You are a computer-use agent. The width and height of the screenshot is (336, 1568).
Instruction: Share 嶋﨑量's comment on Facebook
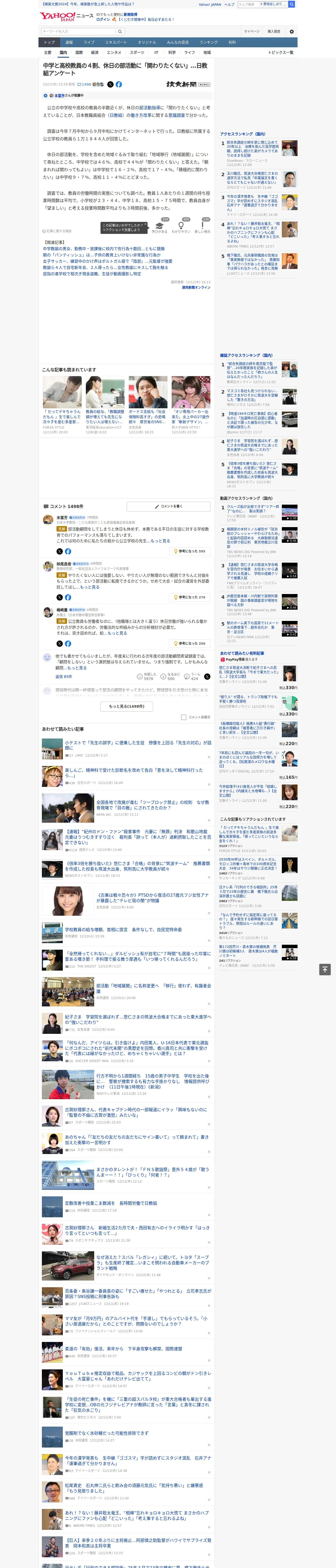pos(68,643)
